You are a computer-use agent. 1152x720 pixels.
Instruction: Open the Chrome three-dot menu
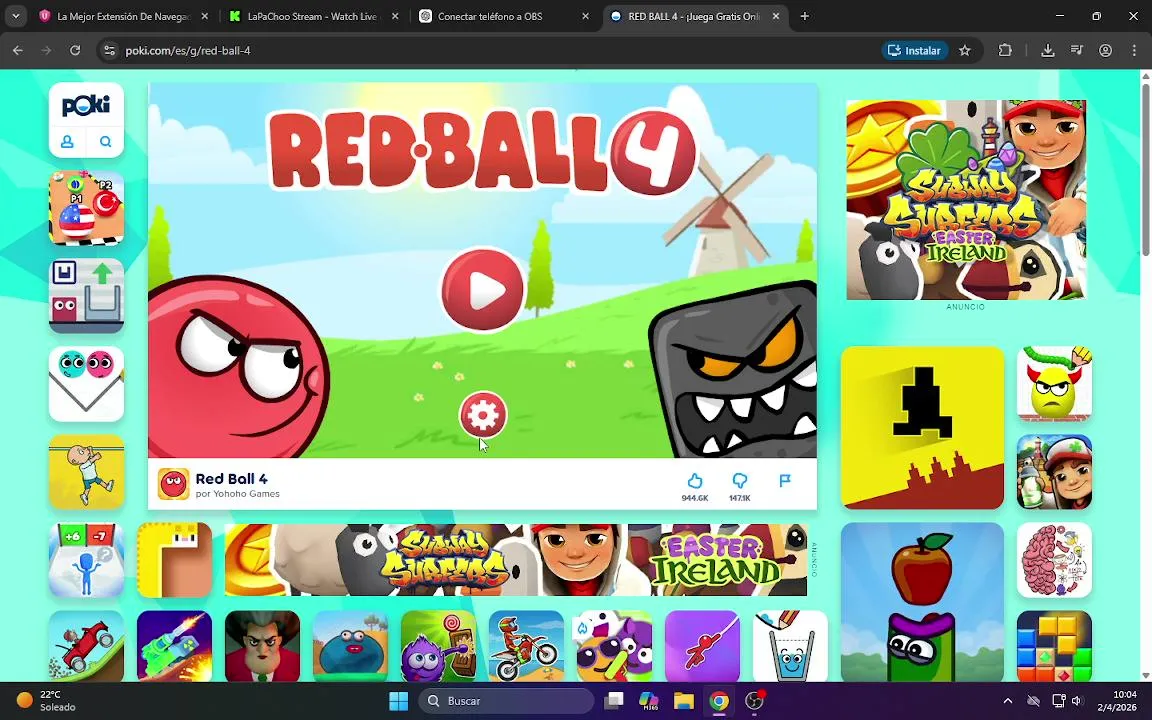[x=1134, y=51]
